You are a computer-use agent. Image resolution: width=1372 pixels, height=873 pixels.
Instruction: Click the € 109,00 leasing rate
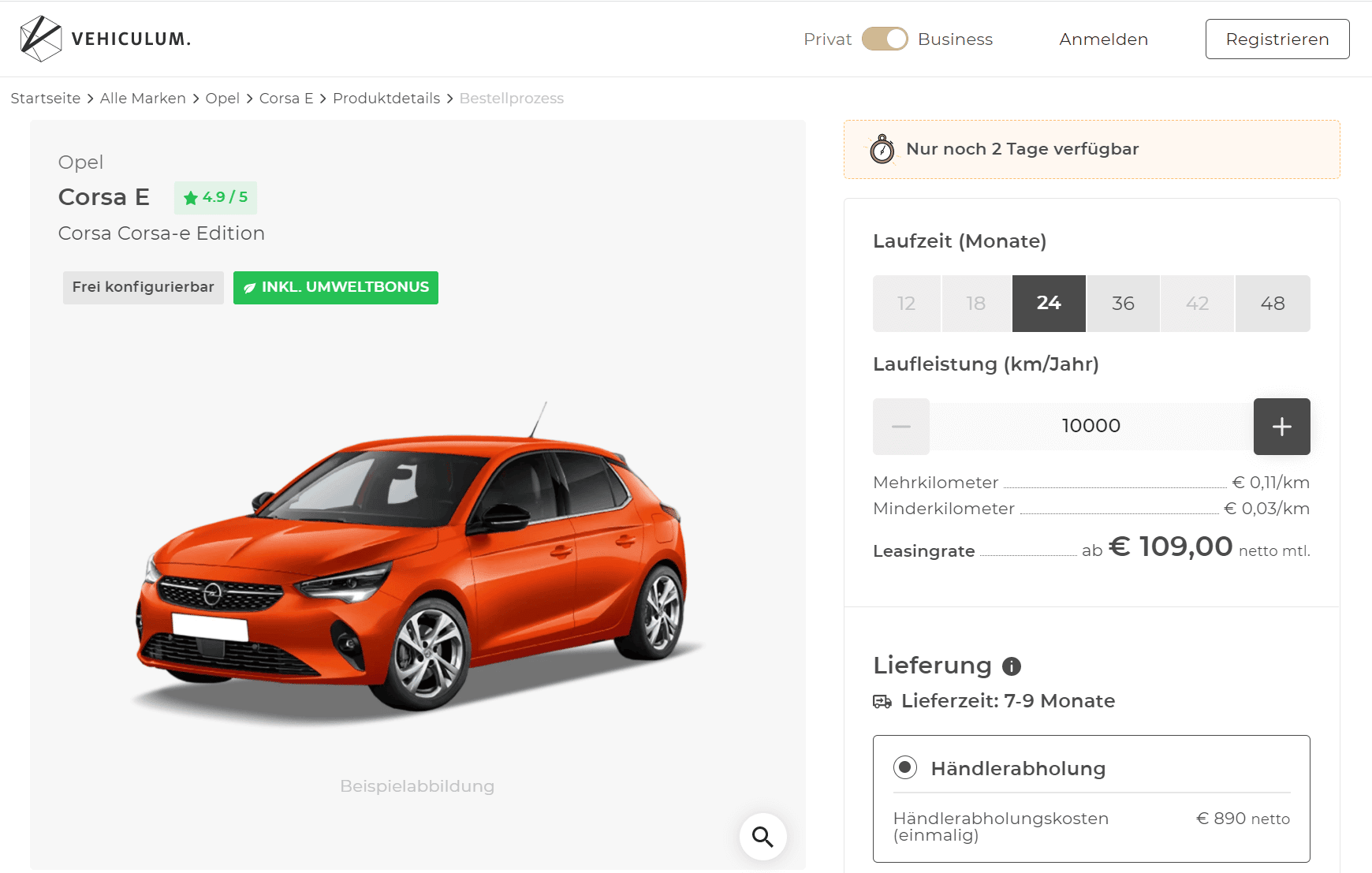tap(1170, 546)
